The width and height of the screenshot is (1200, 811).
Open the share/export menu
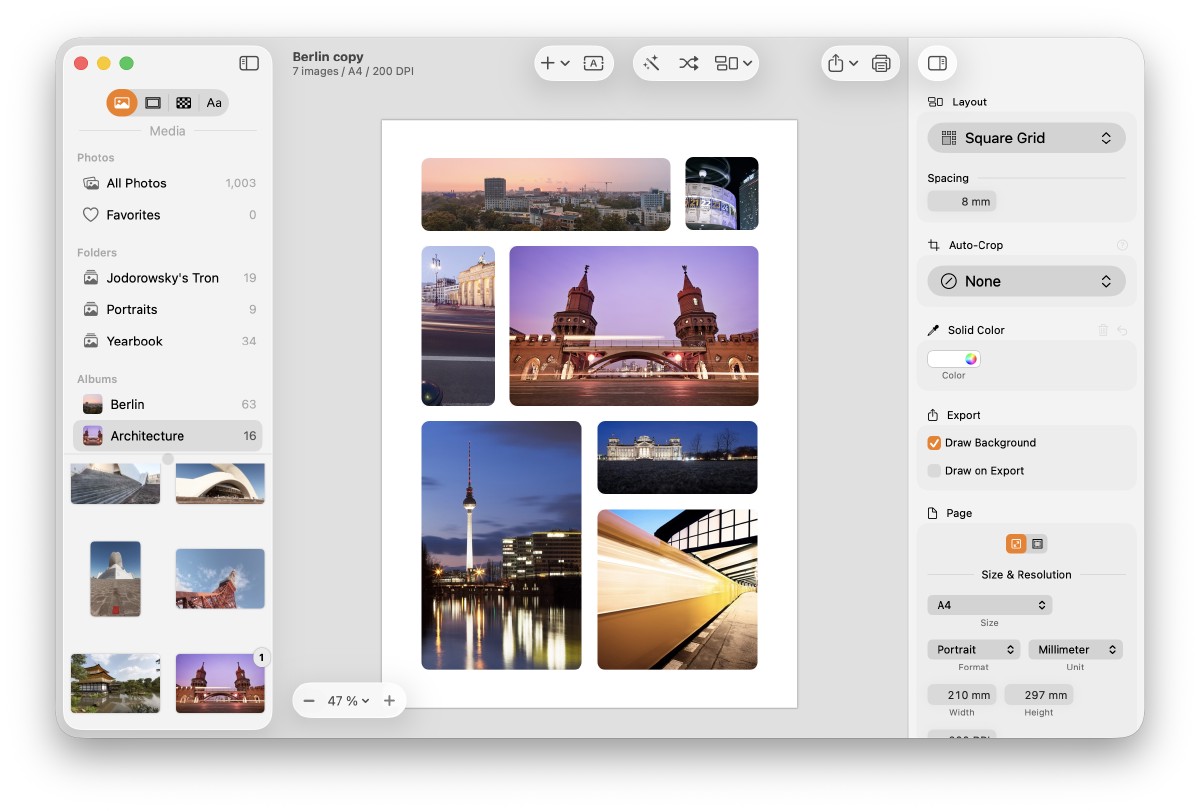click(x=842, y=63)
